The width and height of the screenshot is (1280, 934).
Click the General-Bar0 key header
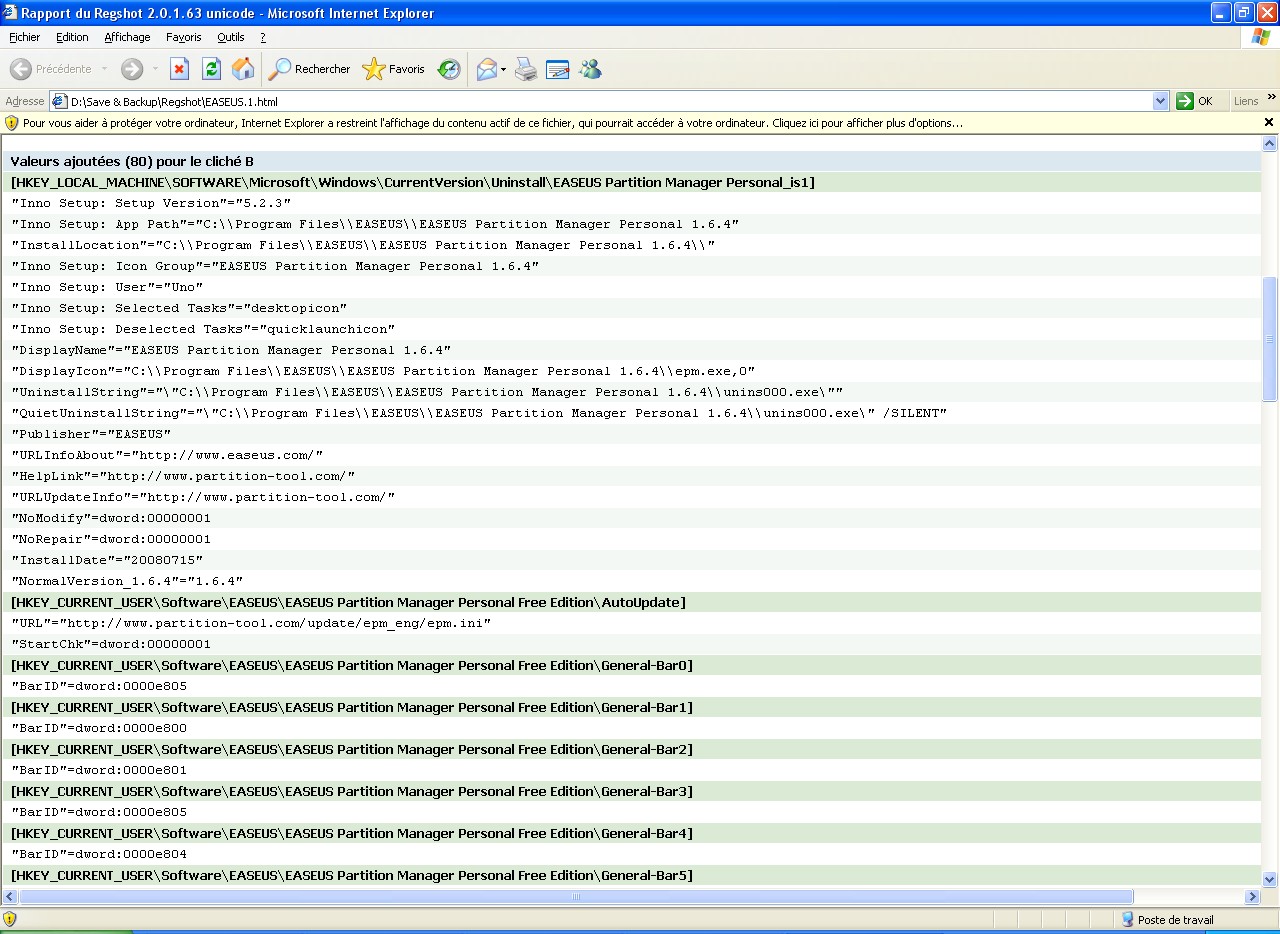pyautogui.click(x=352, y=665)
